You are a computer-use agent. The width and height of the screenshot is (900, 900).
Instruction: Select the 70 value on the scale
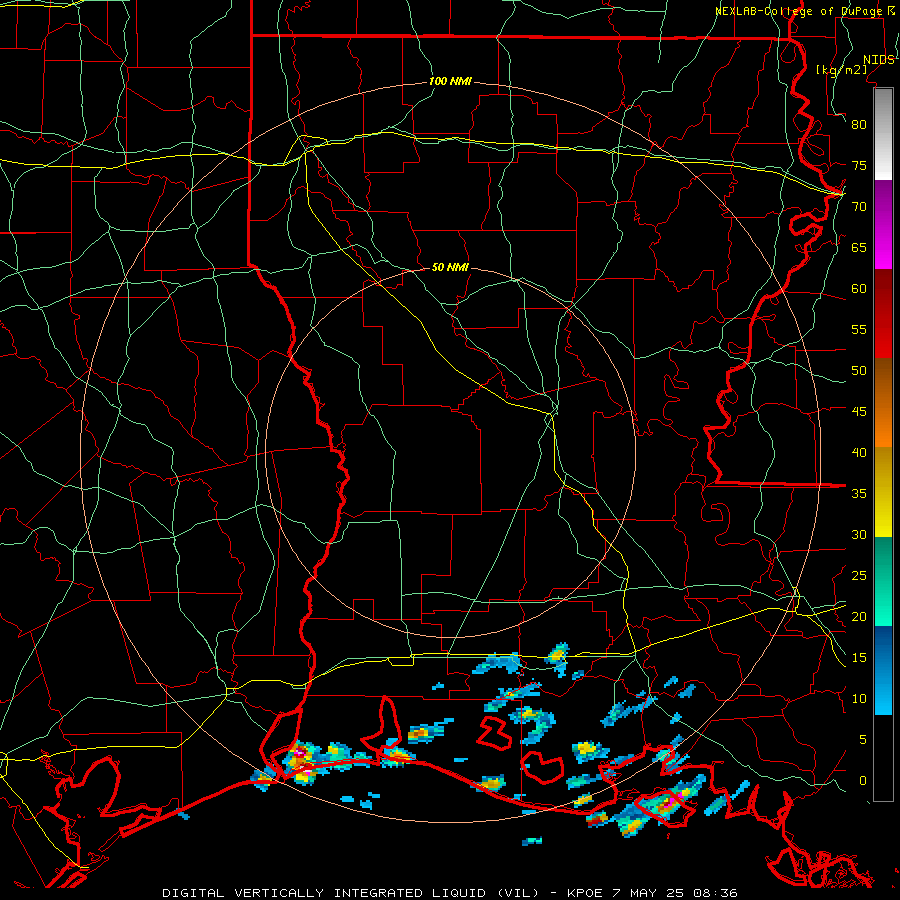[x=859, y=207]
